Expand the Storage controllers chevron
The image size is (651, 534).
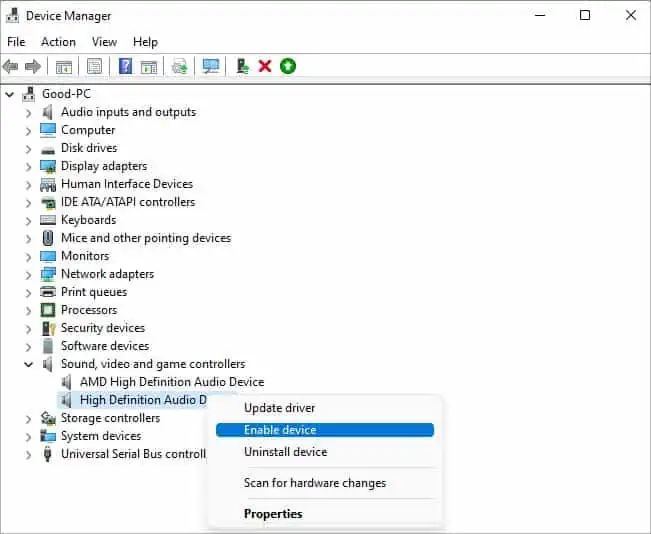[x=28, y=419]
